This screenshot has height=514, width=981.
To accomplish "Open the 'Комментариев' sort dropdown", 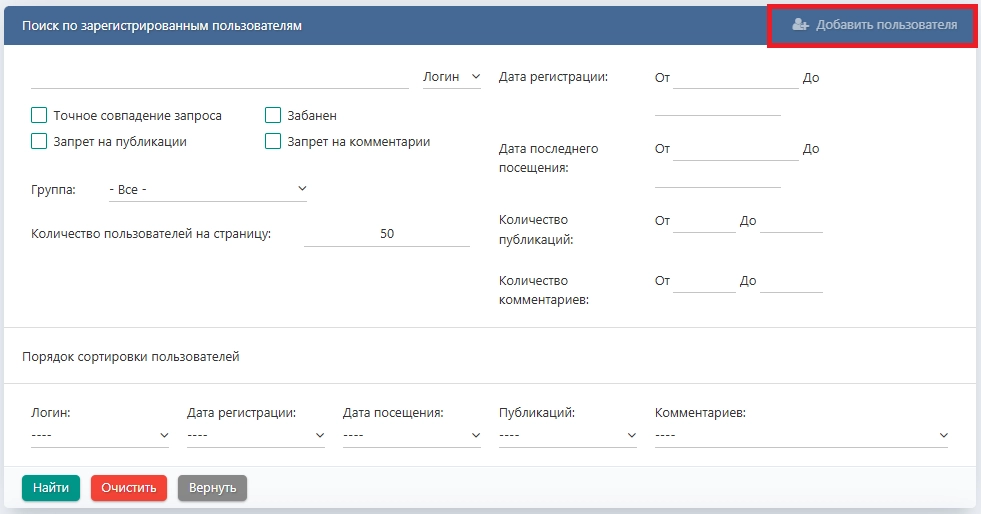I will click(x=801, y=435).
